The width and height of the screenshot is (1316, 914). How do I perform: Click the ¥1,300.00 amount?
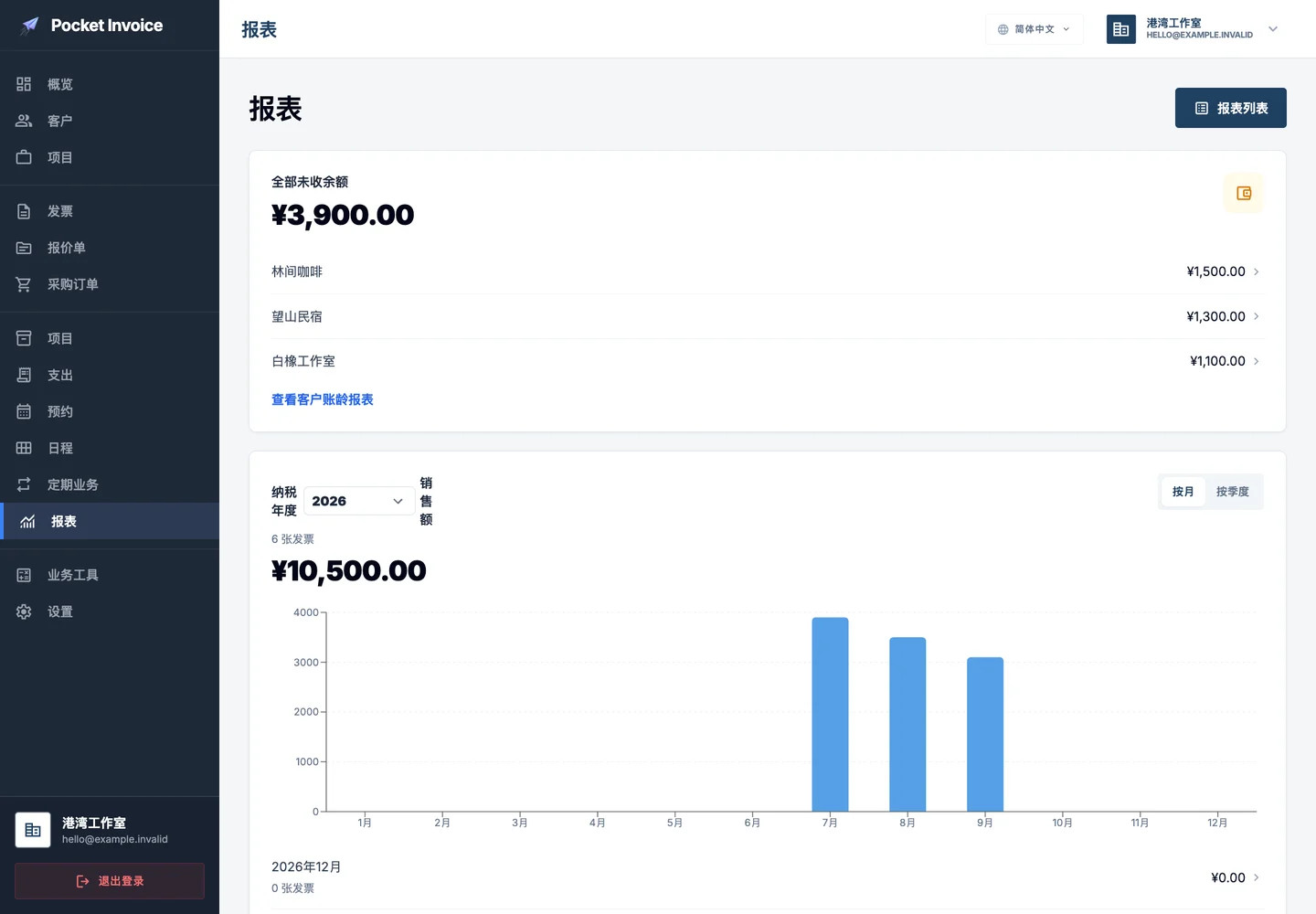pyautogui.click(x=1216, y=316)
